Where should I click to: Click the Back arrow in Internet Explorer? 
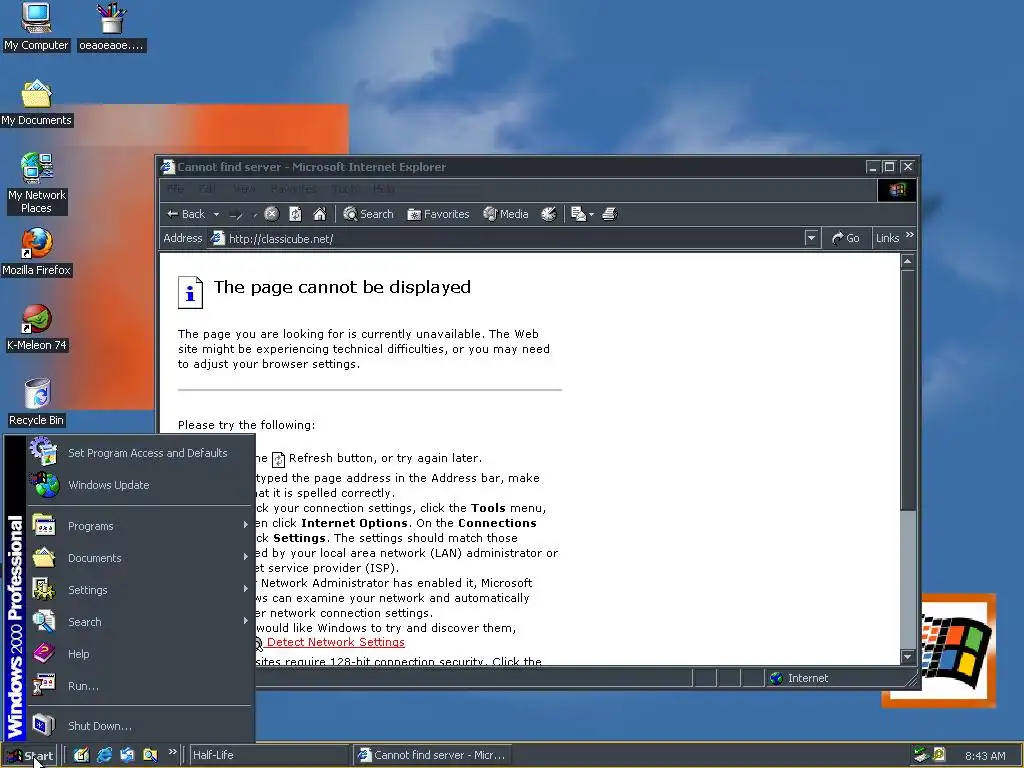click(x=185, y=214)
